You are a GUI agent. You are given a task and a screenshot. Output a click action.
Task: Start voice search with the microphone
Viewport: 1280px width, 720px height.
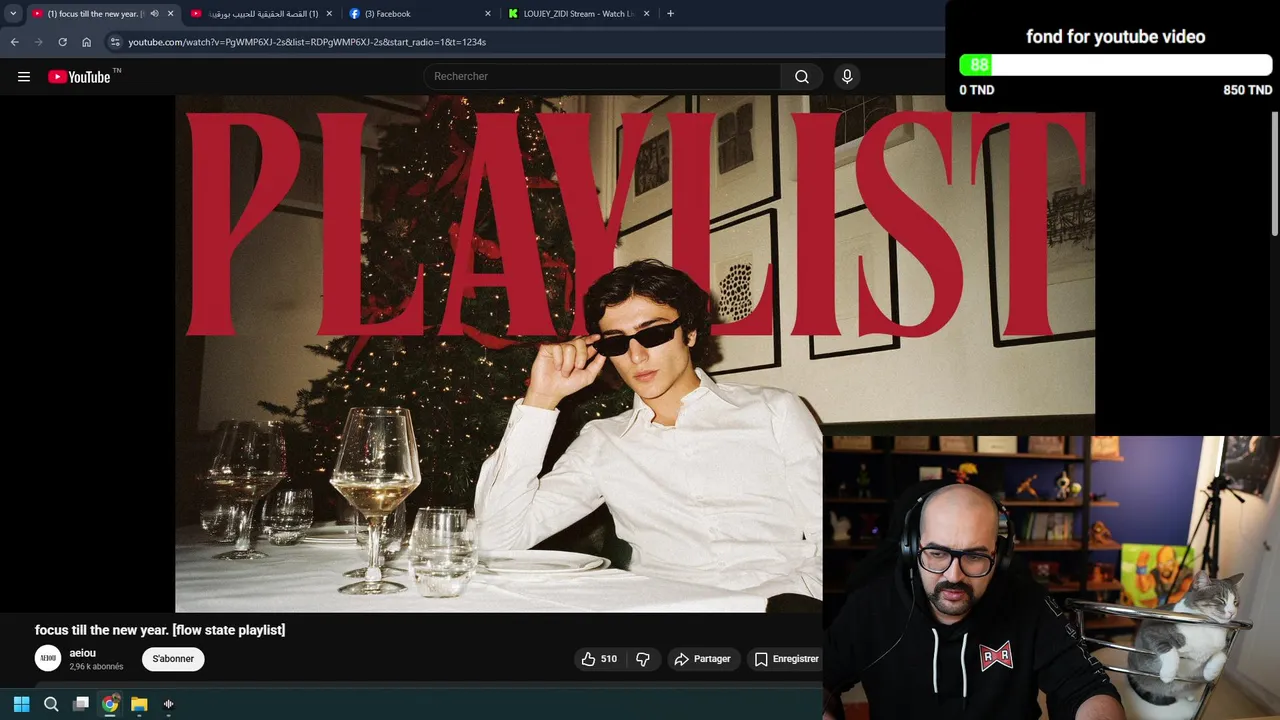click(x=847, y=77)
